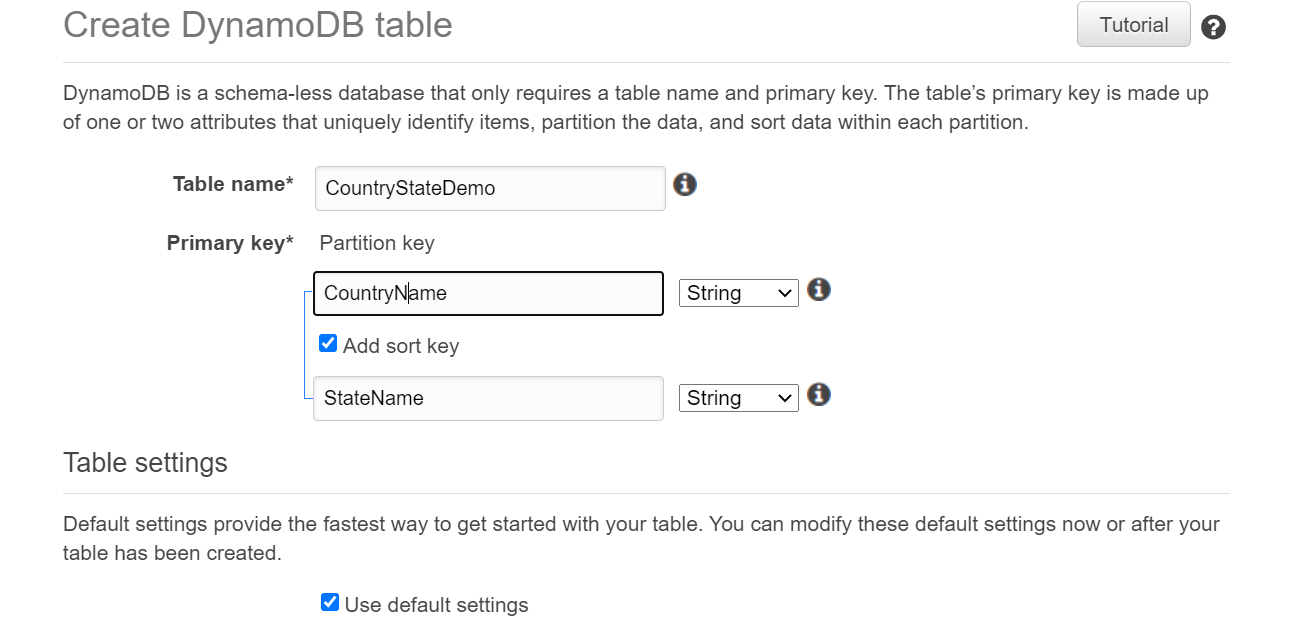Click the default settings description paragraph
This screenshot has width=1296, height=626.
641,538
